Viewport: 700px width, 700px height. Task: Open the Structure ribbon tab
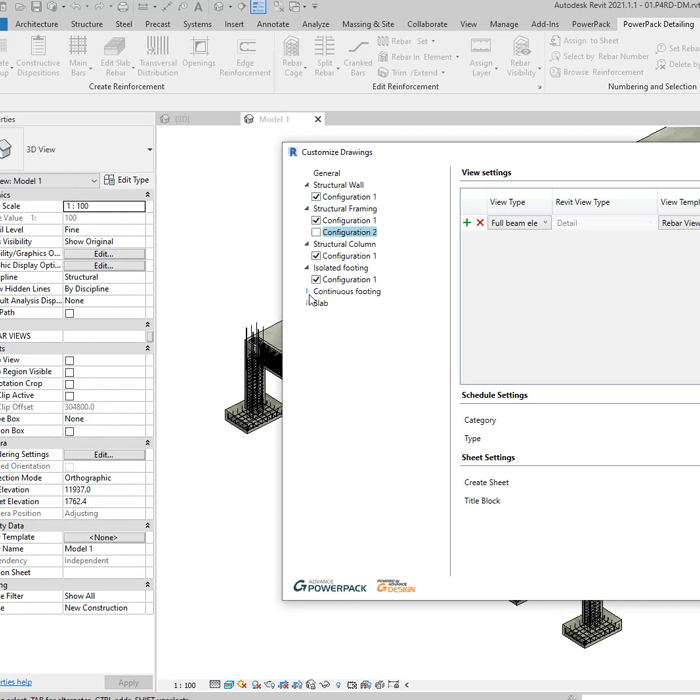pos(87,24)
